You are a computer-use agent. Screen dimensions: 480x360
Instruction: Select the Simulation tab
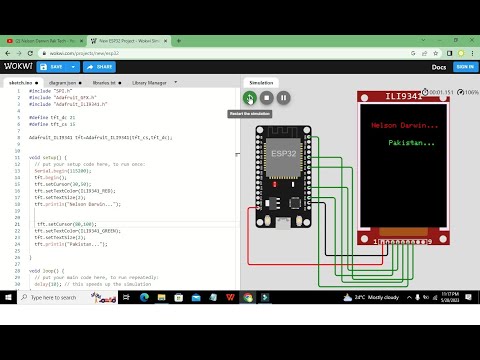[261, 83]
